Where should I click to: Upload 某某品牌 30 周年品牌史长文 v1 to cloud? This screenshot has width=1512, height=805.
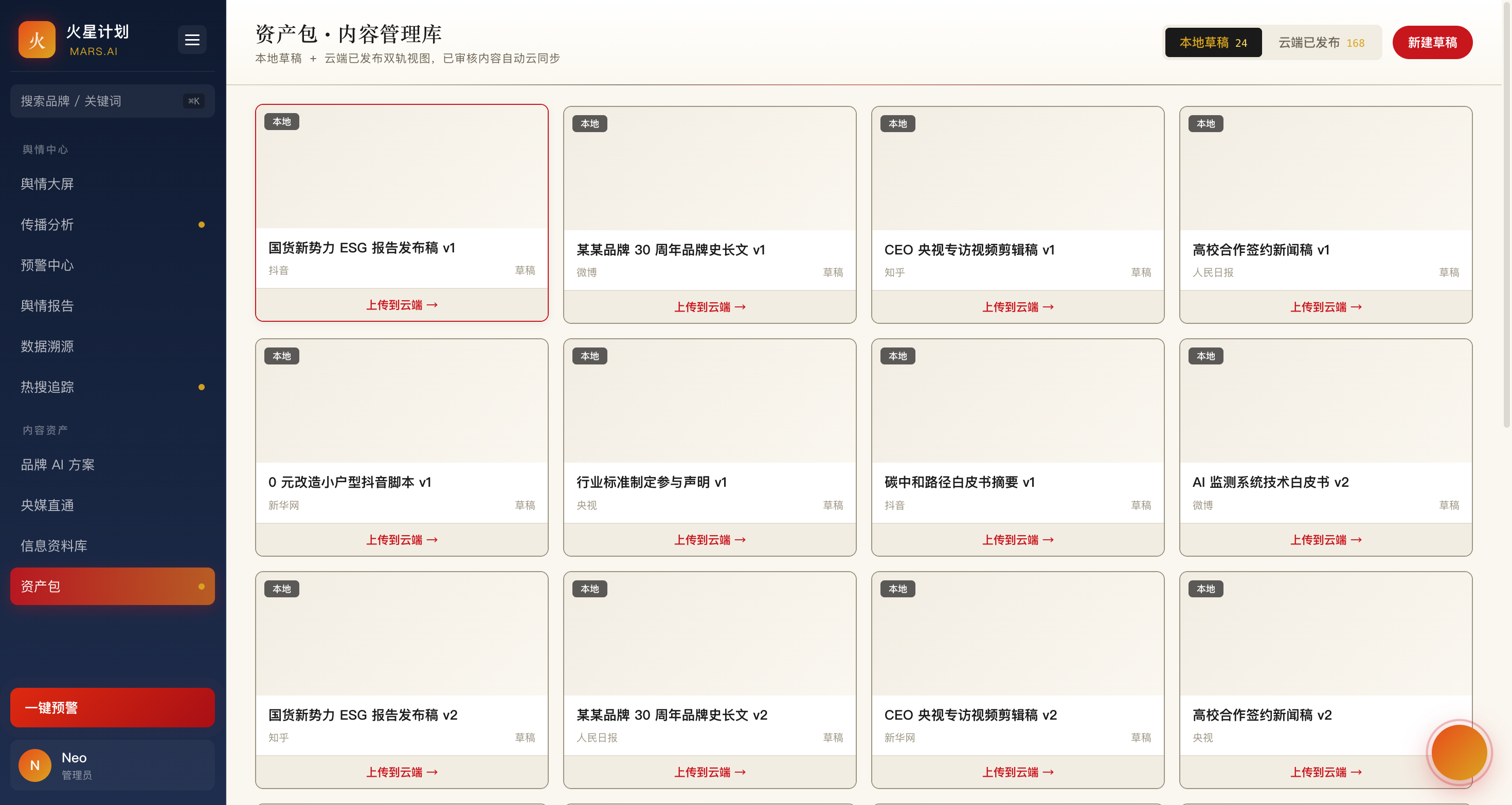[x=710, y=307]
